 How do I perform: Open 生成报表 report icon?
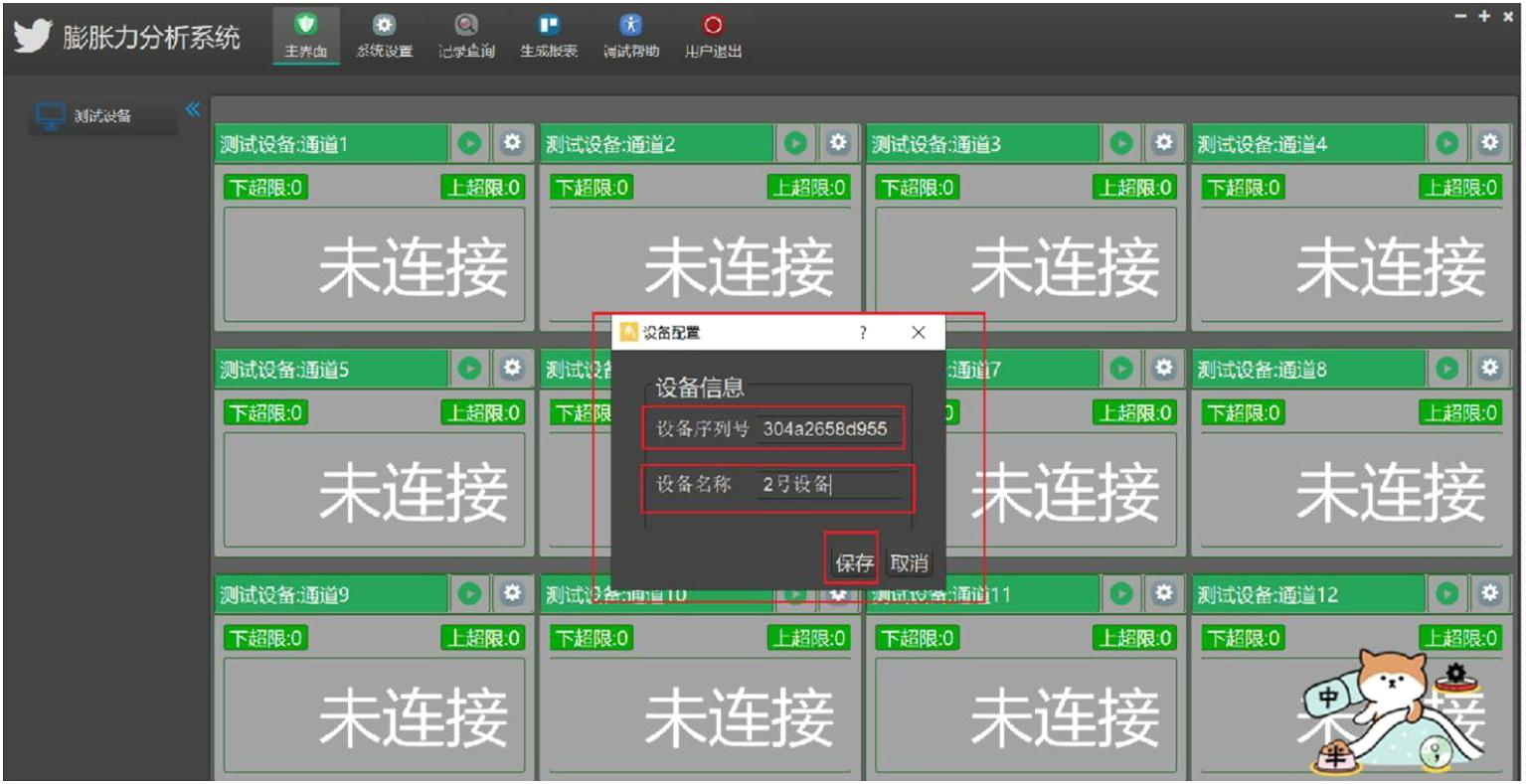tap(548, 27)
